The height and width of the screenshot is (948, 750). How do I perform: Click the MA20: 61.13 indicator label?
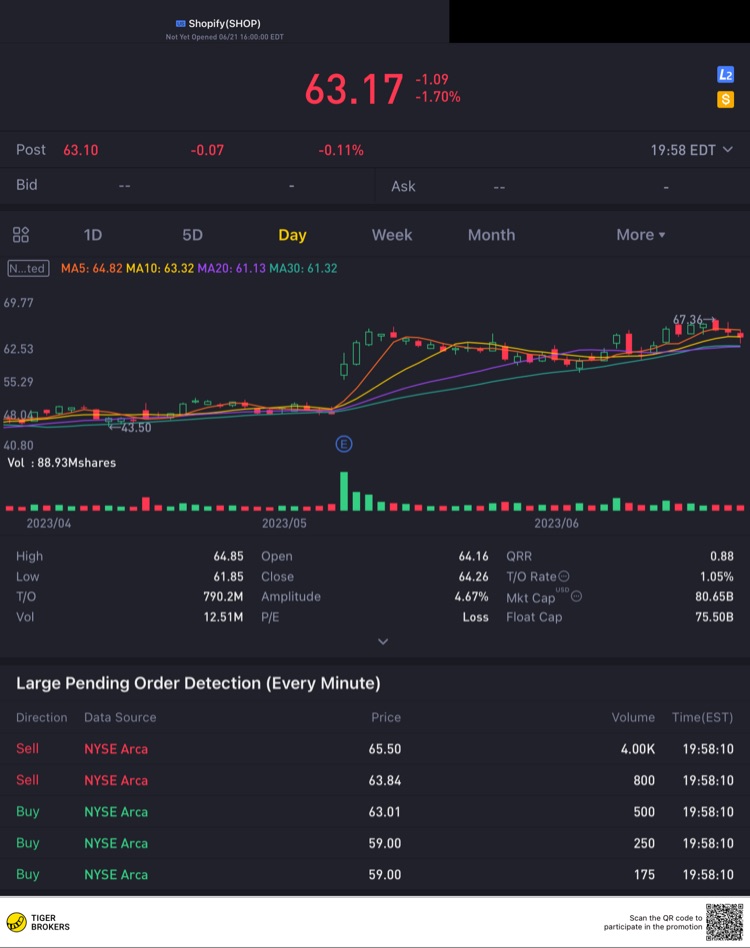point(231,268)
